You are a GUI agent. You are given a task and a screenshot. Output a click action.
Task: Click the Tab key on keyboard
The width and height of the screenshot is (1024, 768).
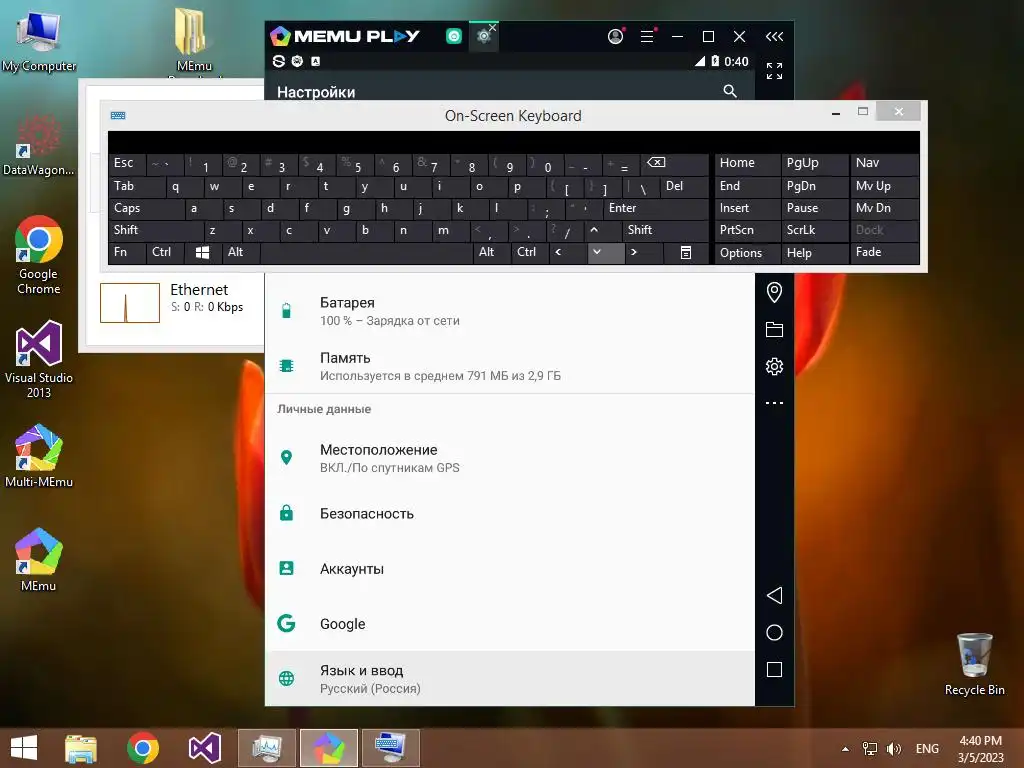(x=136, y=187)
